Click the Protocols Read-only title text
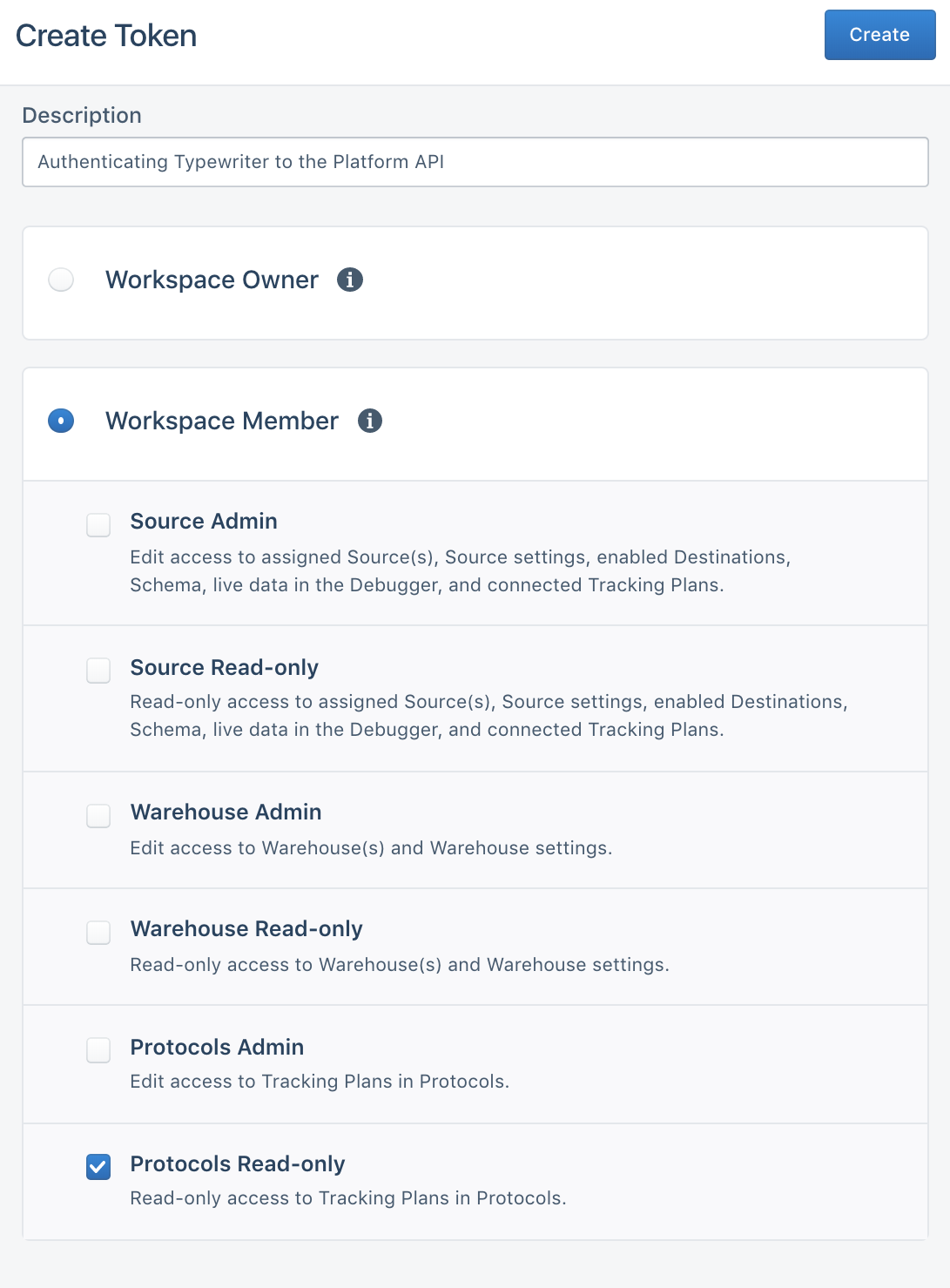This screenshot has height=1288, width=950. pos(238,1163)
